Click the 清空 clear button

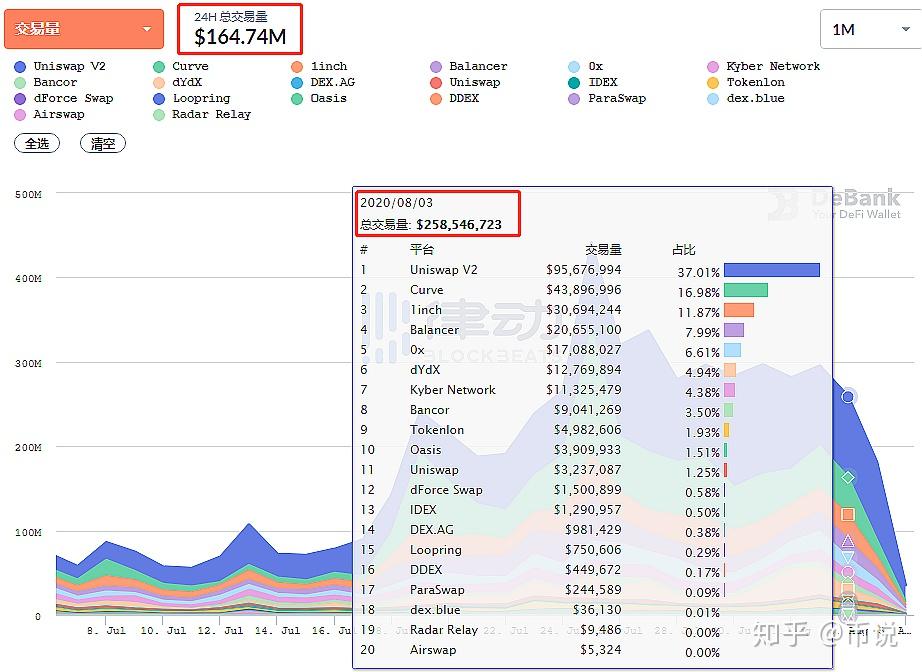pyautogui.click(x=103, y=143)
